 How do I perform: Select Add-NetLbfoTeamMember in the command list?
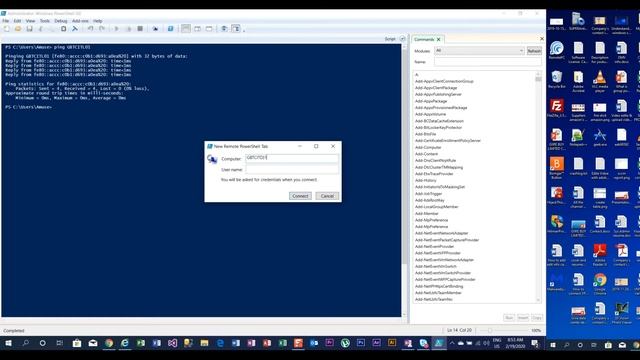438,293
